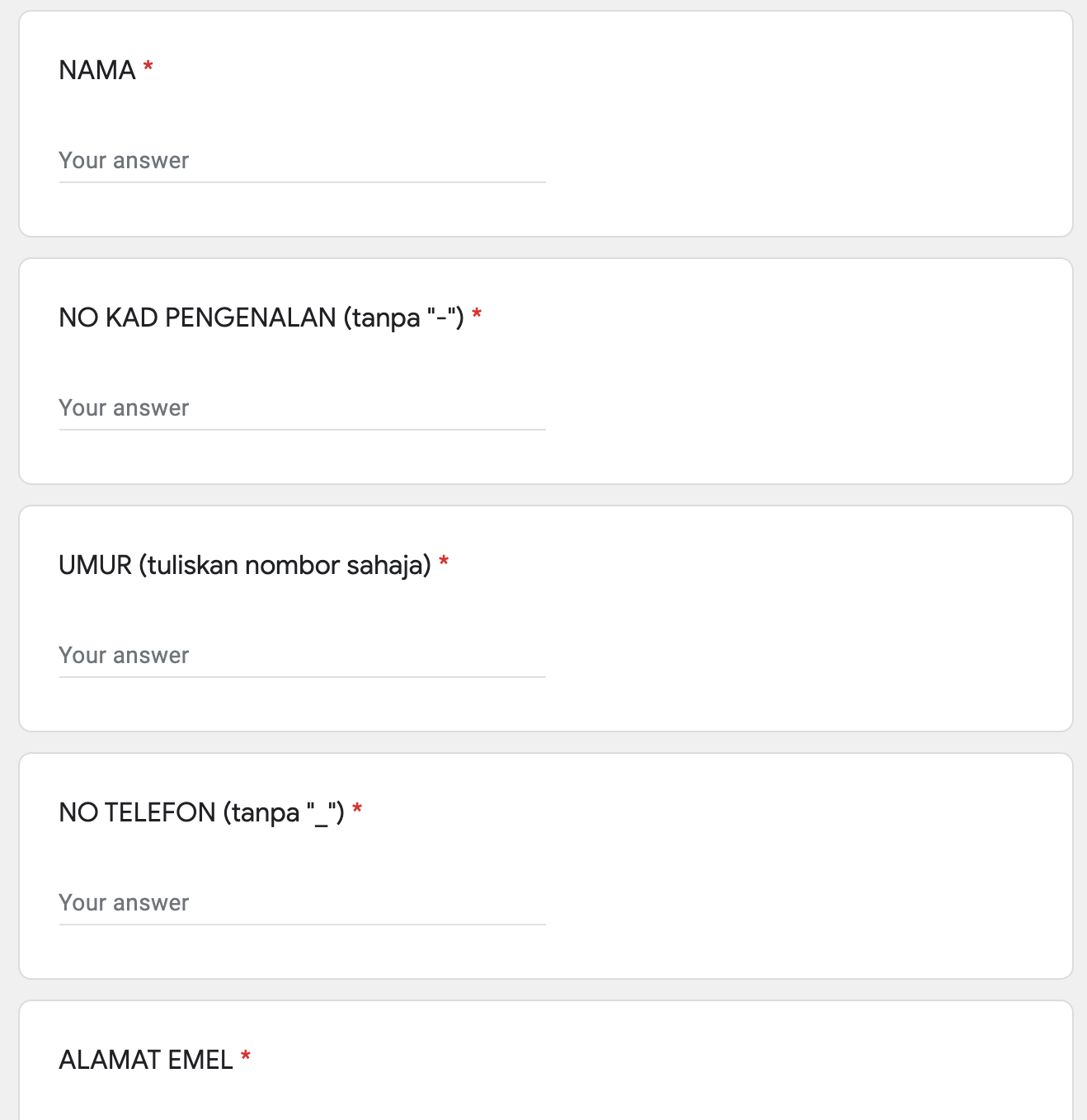Click blank area right of ALAMAT EMEL title
Viewport: 1087px width, 1120px height.
[660, 1060]
